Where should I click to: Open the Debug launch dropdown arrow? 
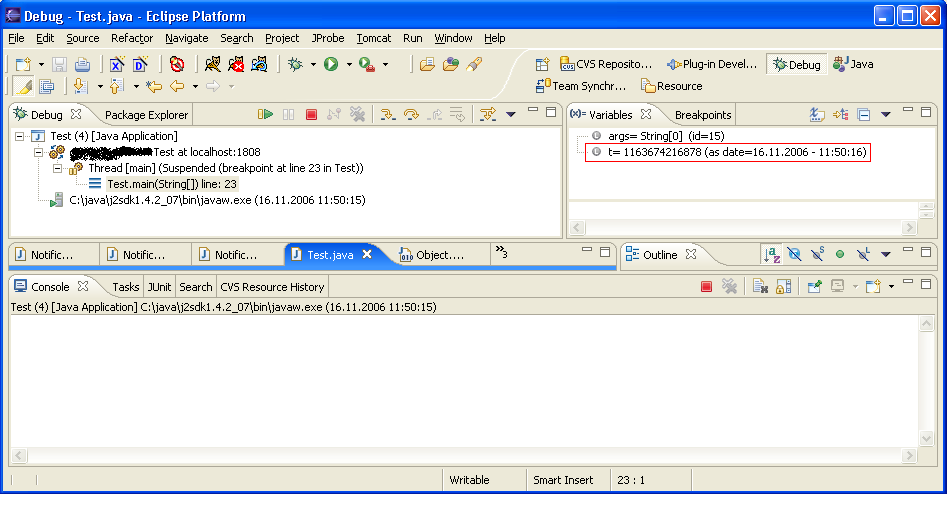(313, 64)
